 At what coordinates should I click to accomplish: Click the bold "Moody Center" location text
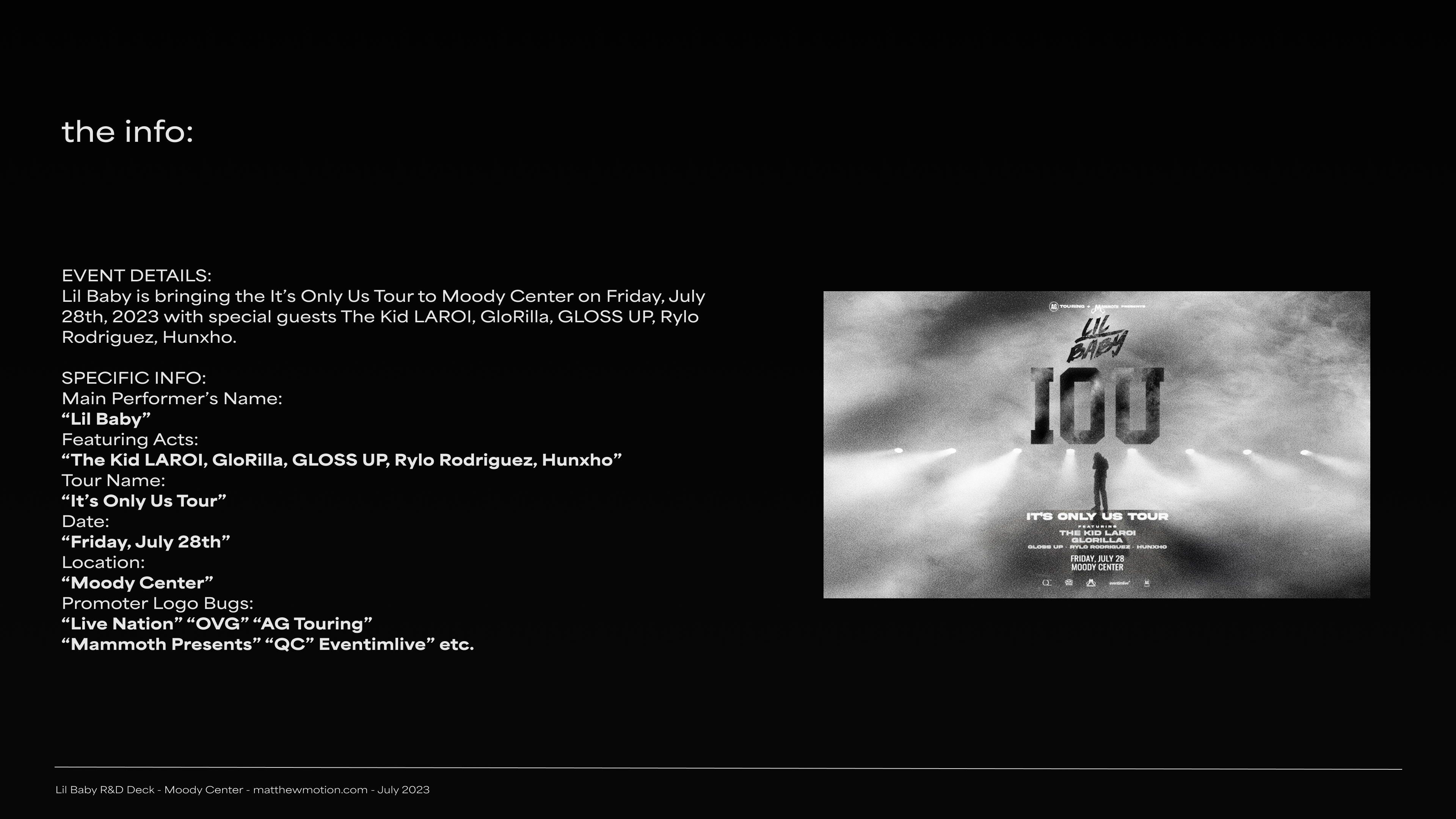[x=137, y=583]
